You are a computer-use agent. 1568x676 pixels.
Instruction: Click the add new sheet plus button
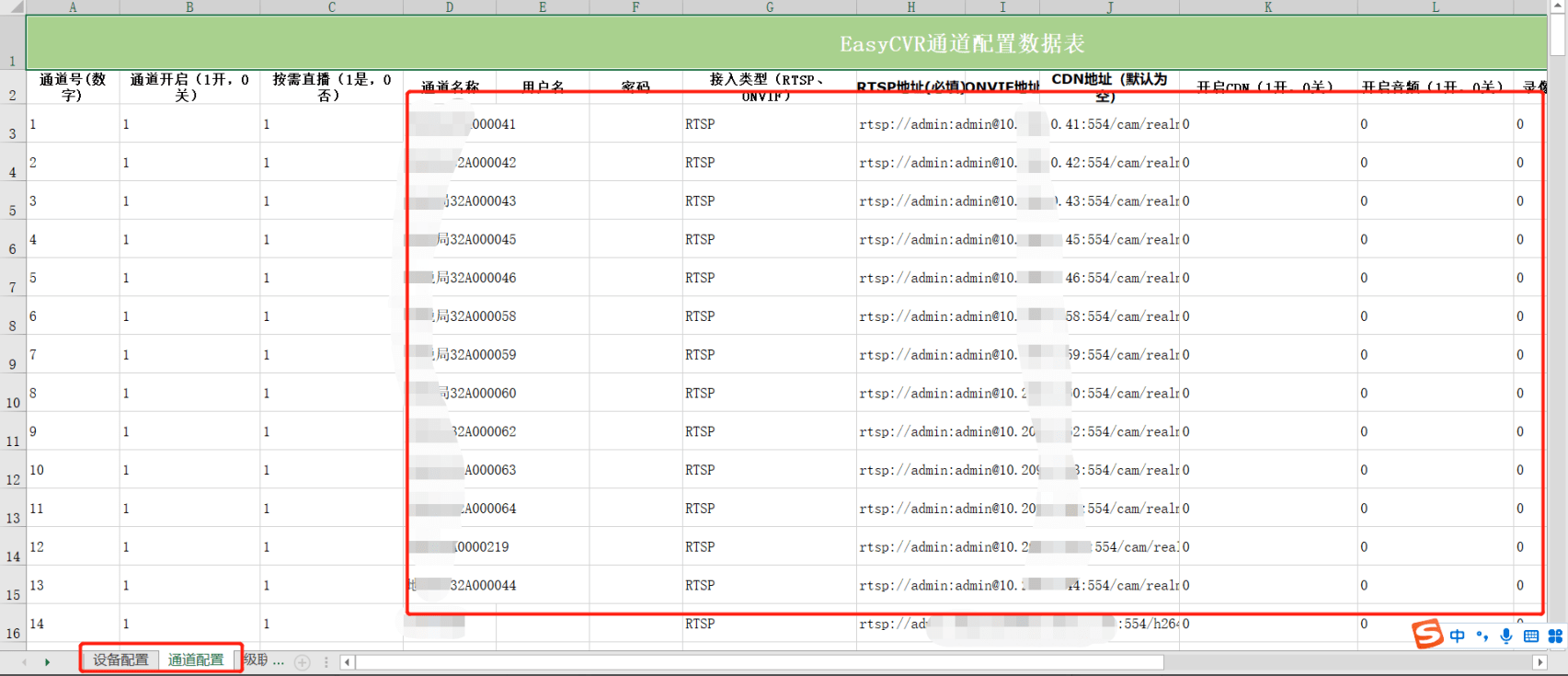[302, 661]
